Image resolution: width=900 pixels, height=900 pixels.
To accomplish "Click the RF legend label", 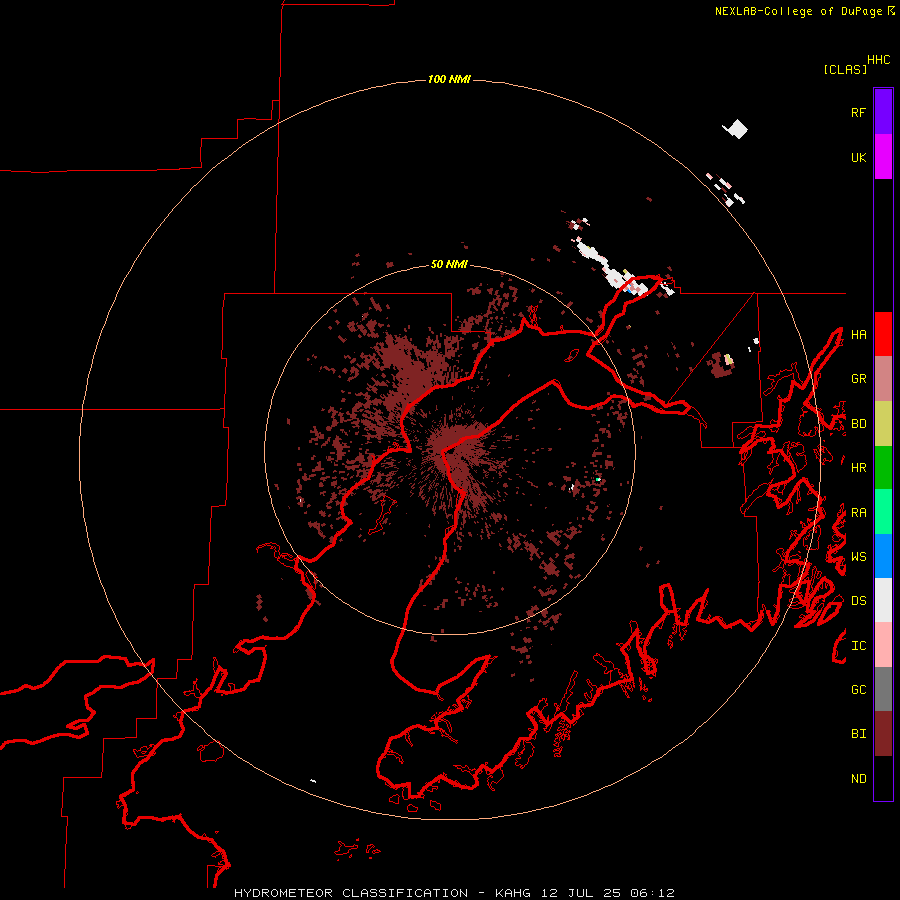I will [858, 112].
